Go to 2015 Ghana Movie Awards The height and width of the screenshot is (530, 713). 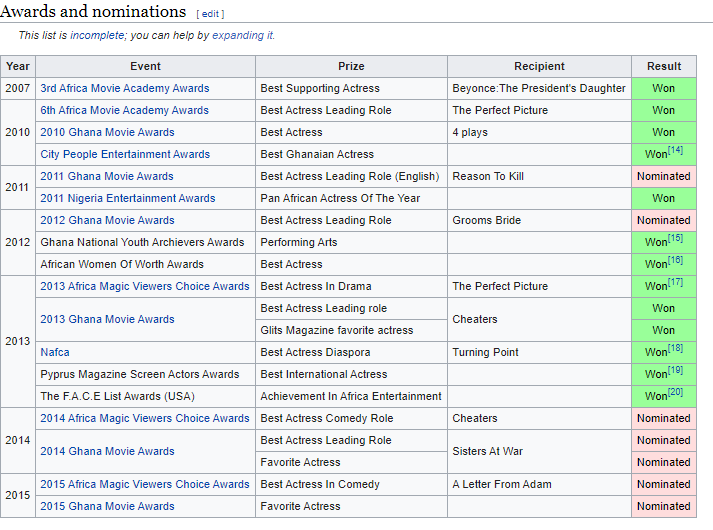point(107,506)
